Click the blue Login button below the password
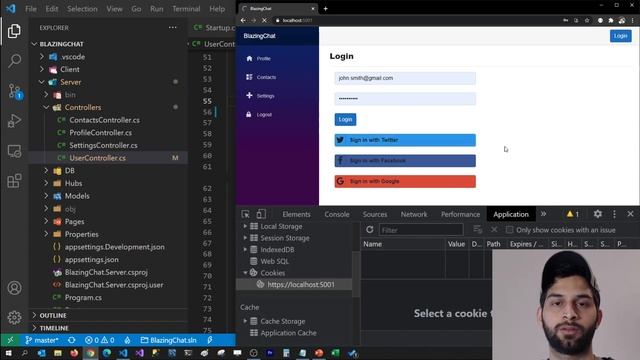 345,120
